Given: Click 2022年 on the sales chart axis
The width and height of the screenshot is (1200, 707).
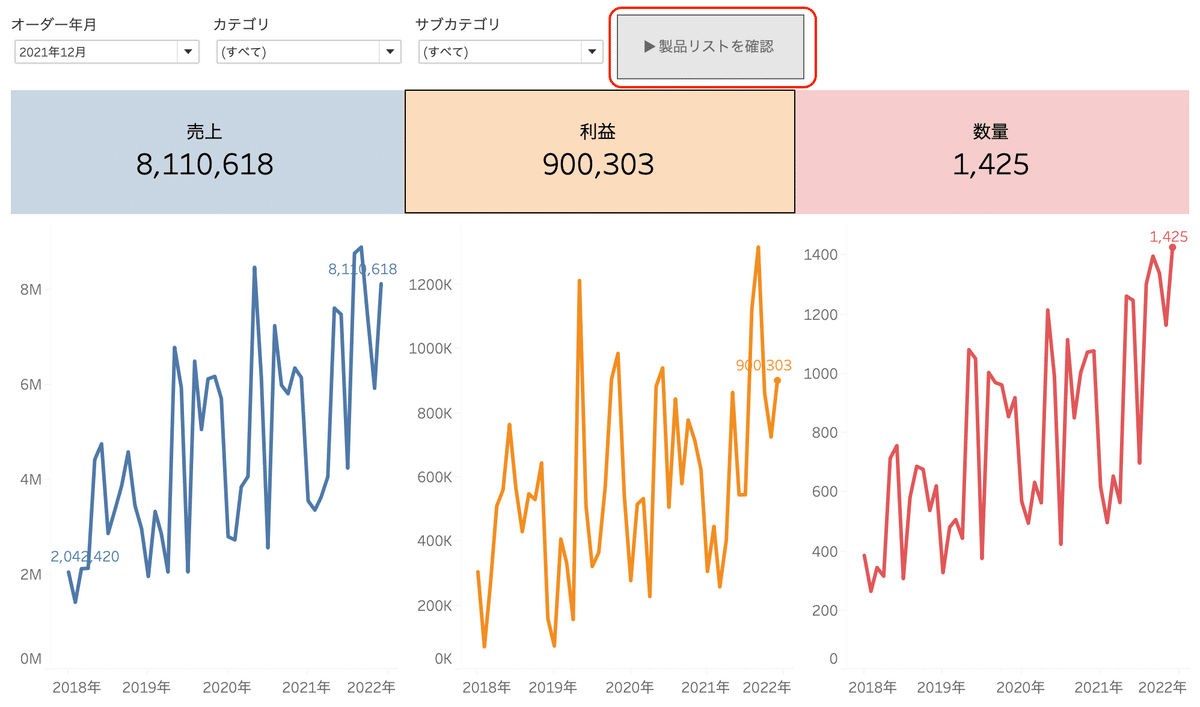Looking at the screenshot, I should (x=372, y=688).
